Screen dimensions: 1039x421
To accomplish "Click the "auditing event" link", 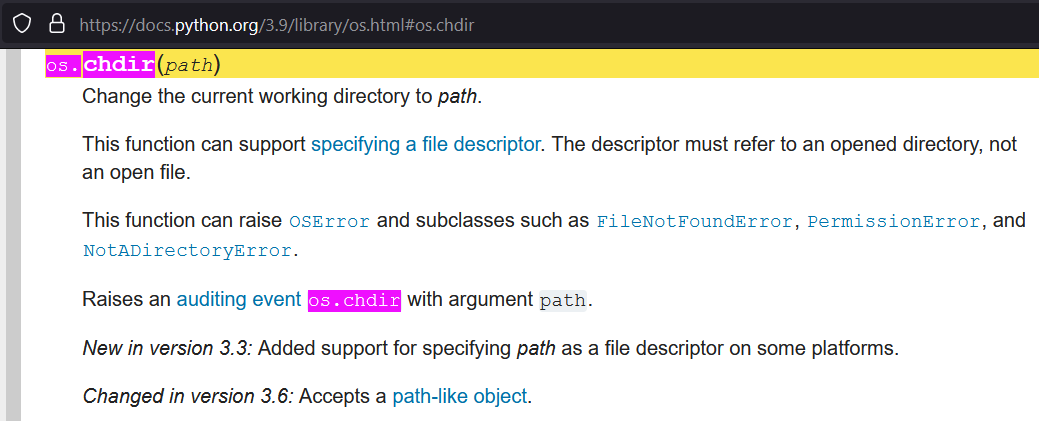I will [x=238, y=299].
